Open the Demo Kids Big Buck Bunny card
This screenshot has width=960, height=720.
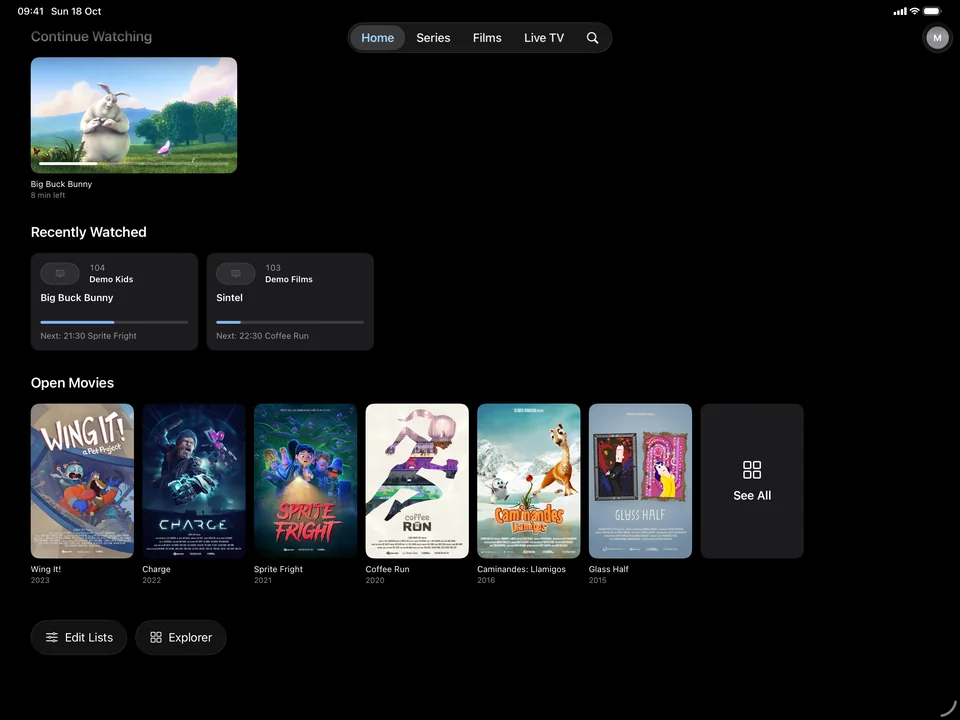(114, 302)
